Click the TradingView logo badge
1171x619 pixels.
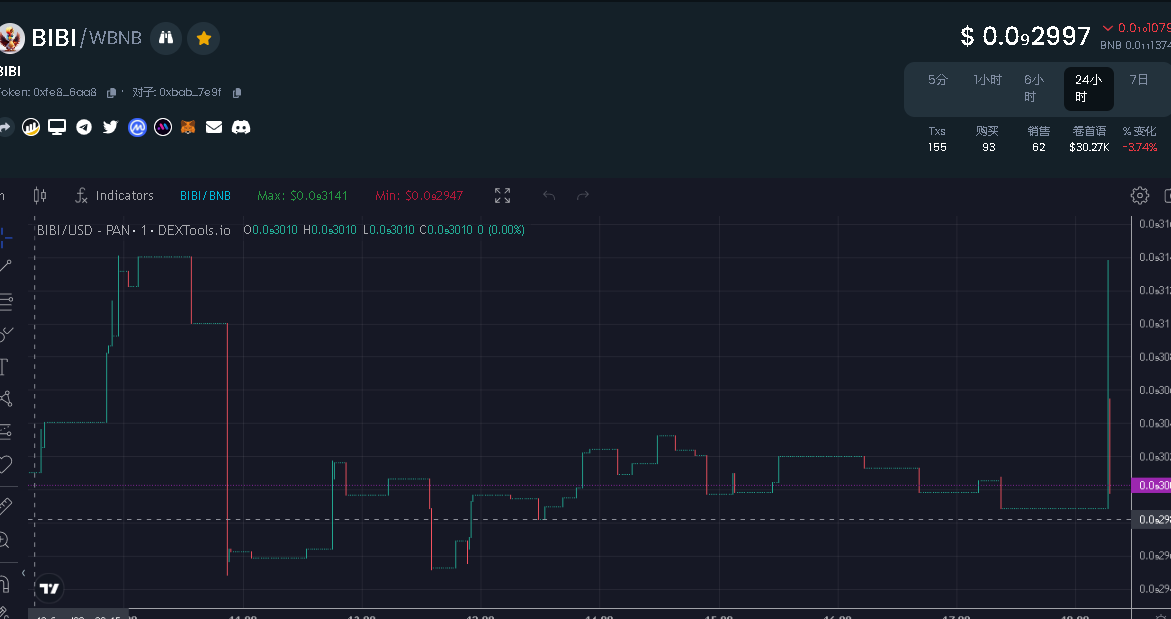click(x=49, y=588)
